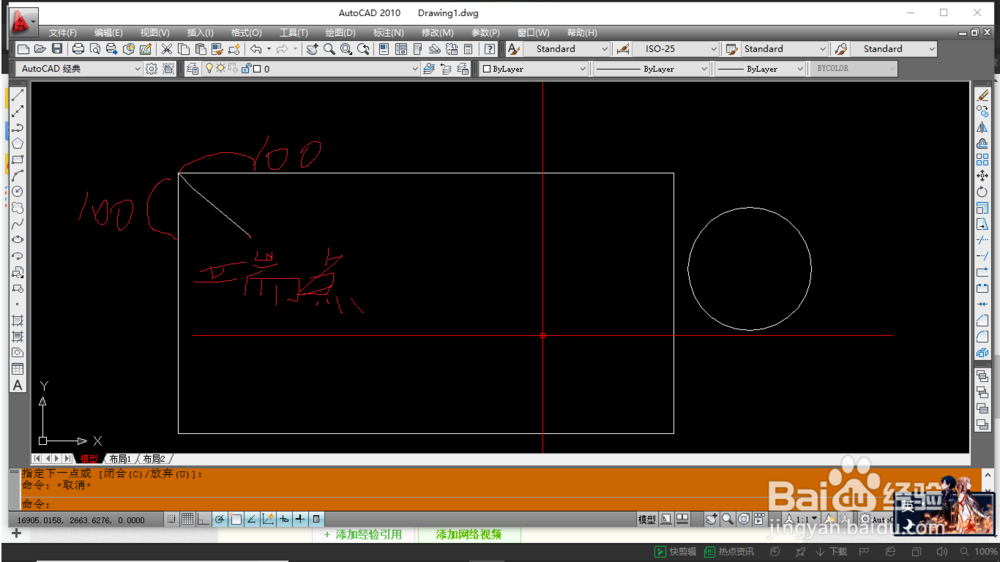Screen dimensions: 1000x562
Task: Choose the Array modify tool
Action: click(982, 159)
